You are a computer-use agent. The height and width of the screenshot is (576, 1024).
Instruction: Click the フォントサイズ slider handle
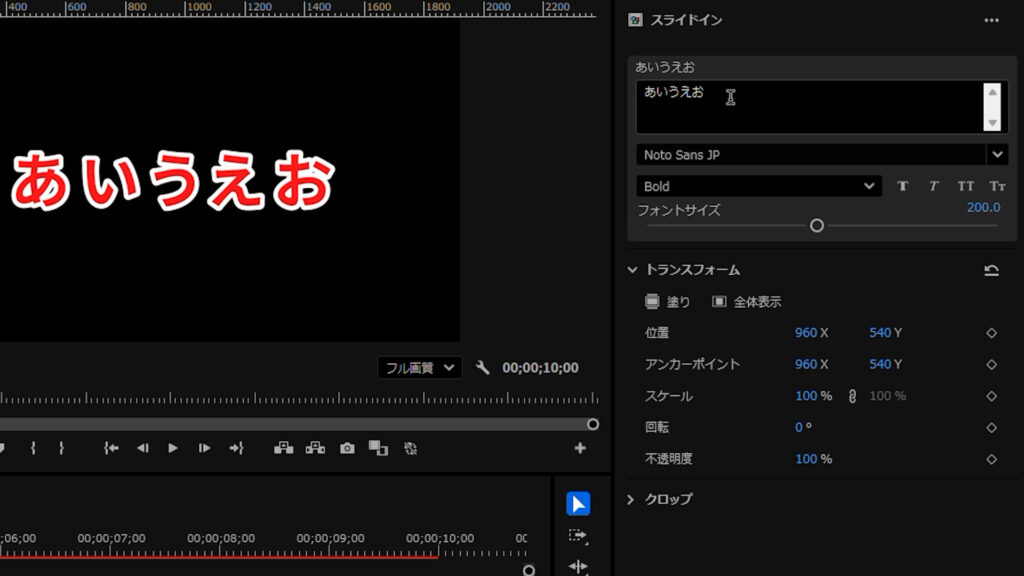817,226
